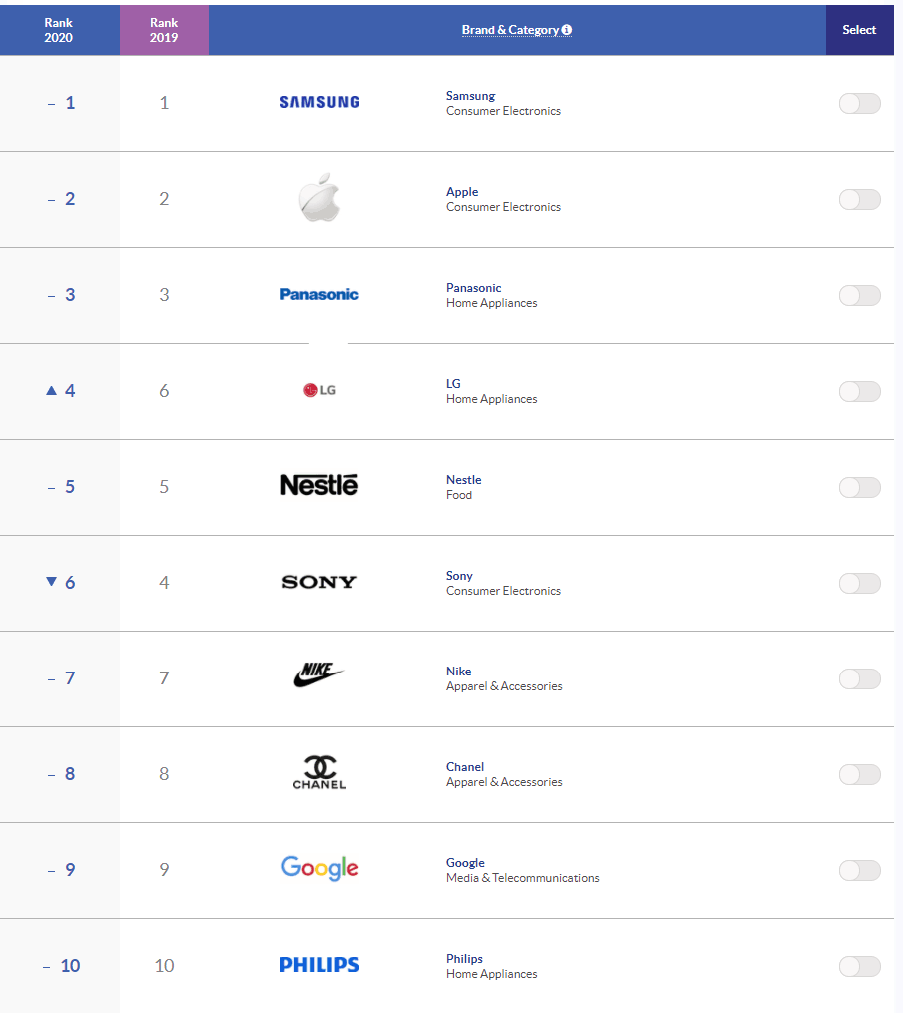
Task: Click the Chanel brand logo
Action: click(x=319, y=772)
